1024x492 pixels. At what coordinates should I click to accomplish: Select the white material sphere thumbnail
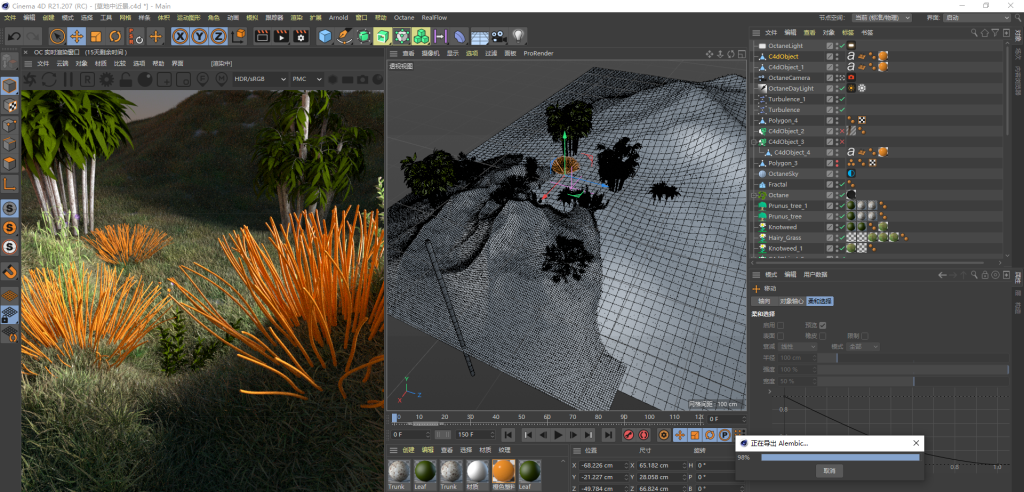pyautogui.click(x=477, y=470)
